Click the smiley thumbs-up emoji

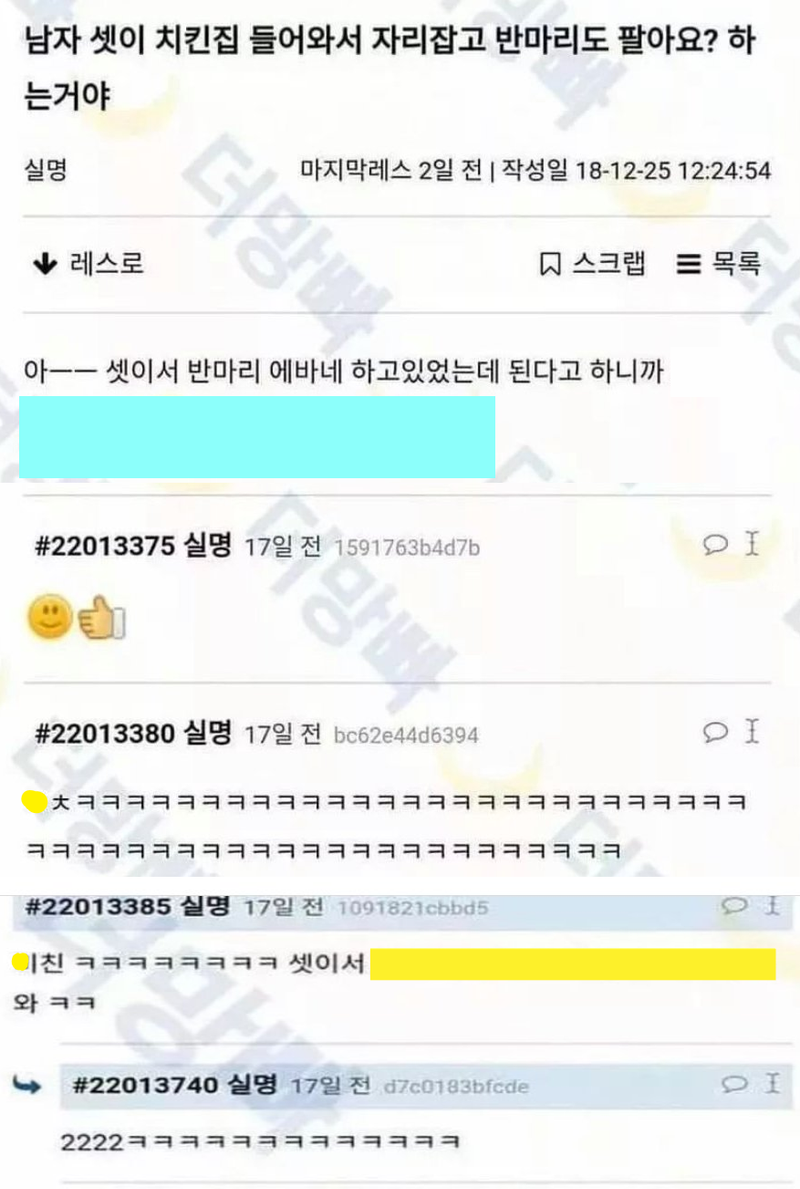(x=77, y=617)
